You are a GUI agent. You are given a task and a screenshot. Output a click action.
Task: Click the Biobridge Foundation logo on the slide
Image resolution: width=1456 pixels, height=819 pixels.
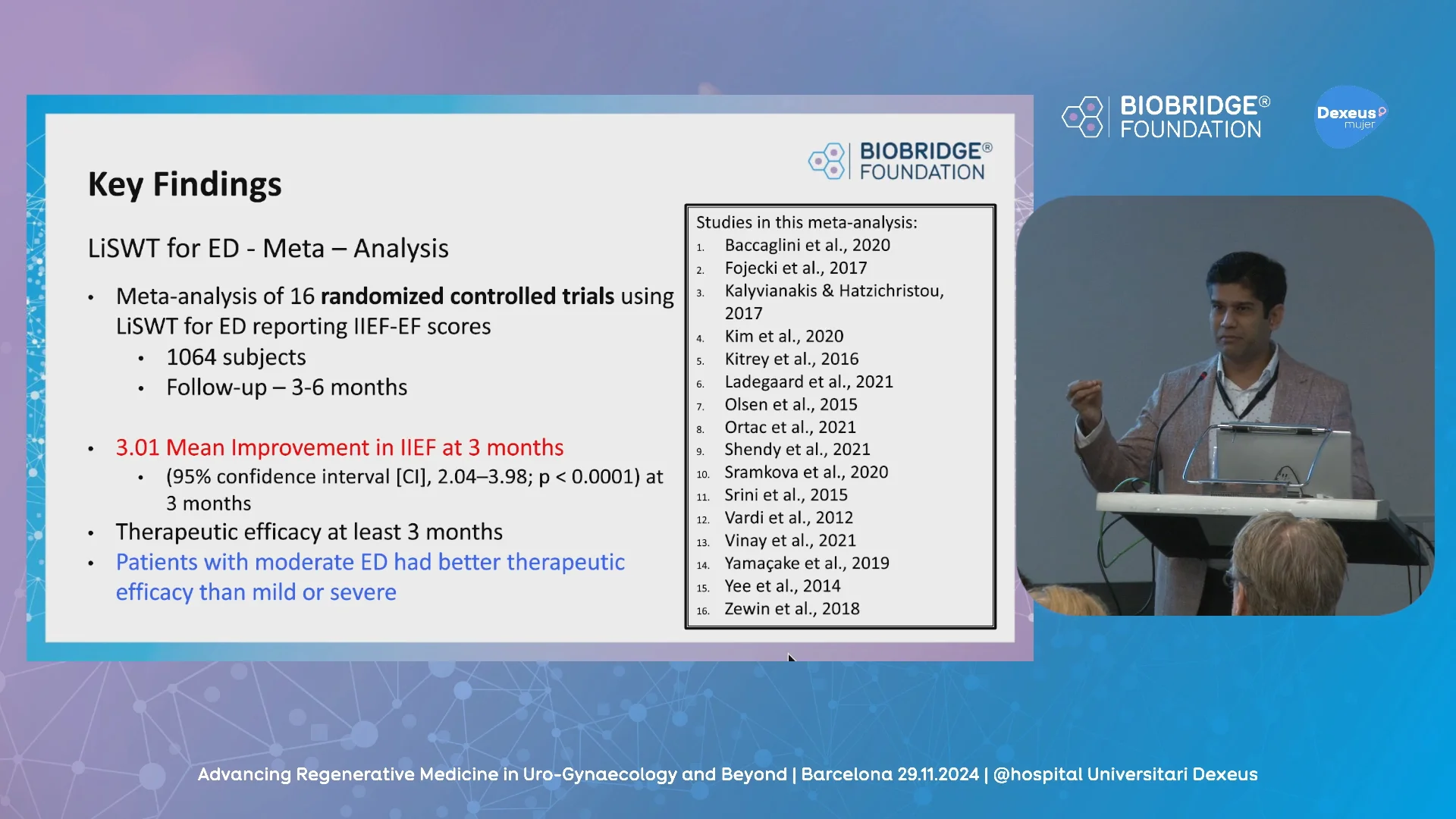coord(900,161)
